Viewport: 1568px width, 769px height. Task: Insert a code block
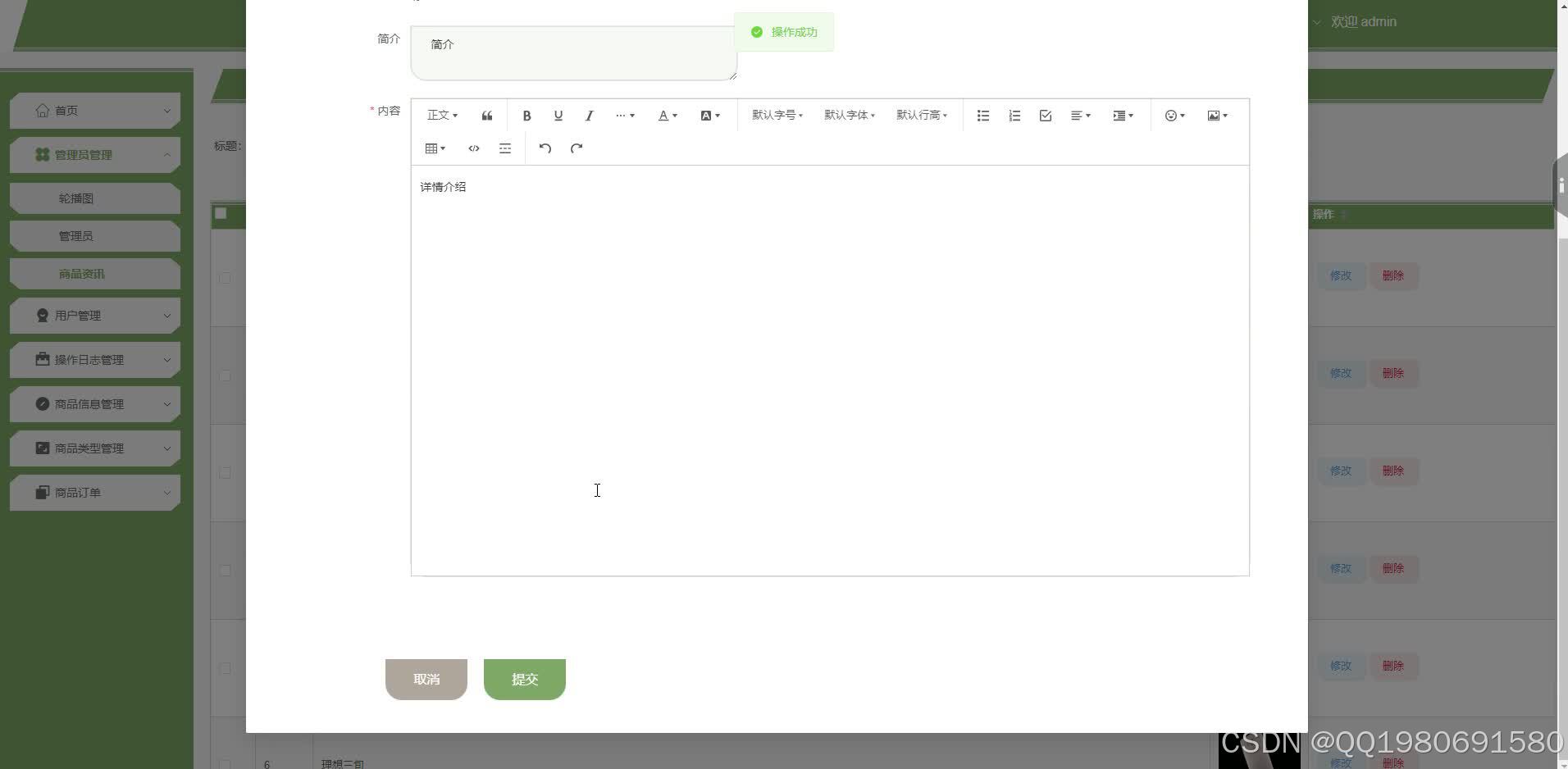474,148
